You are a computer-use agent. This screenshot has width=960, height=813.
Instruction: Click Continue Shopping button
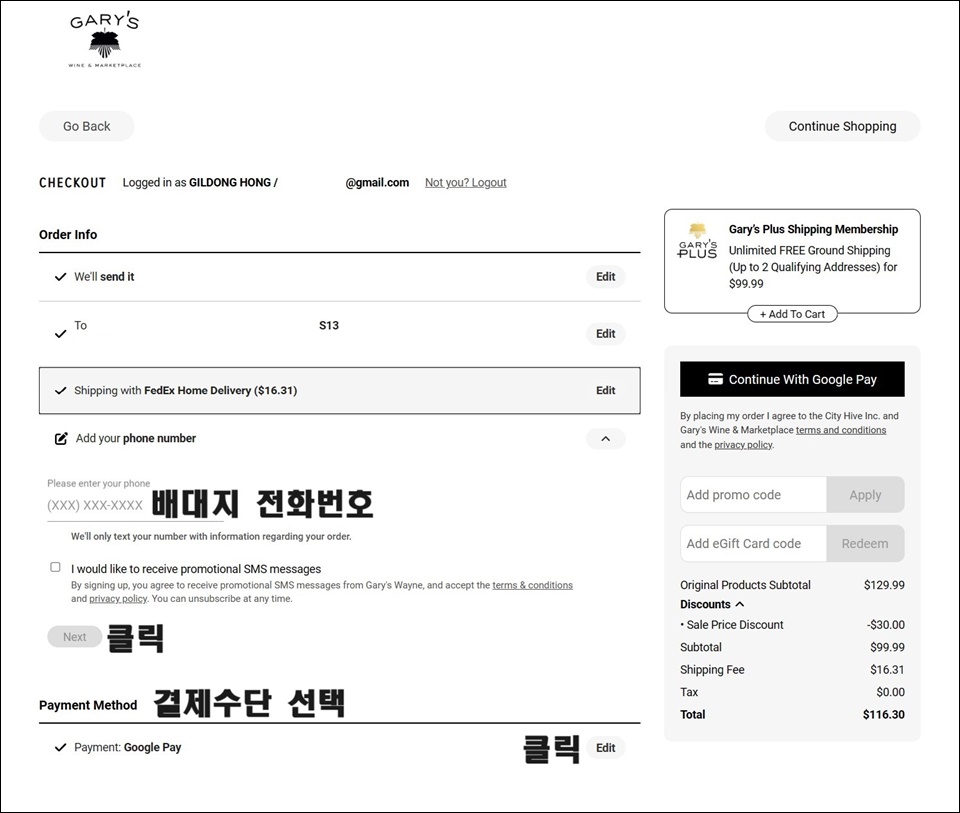click(842, 126)
